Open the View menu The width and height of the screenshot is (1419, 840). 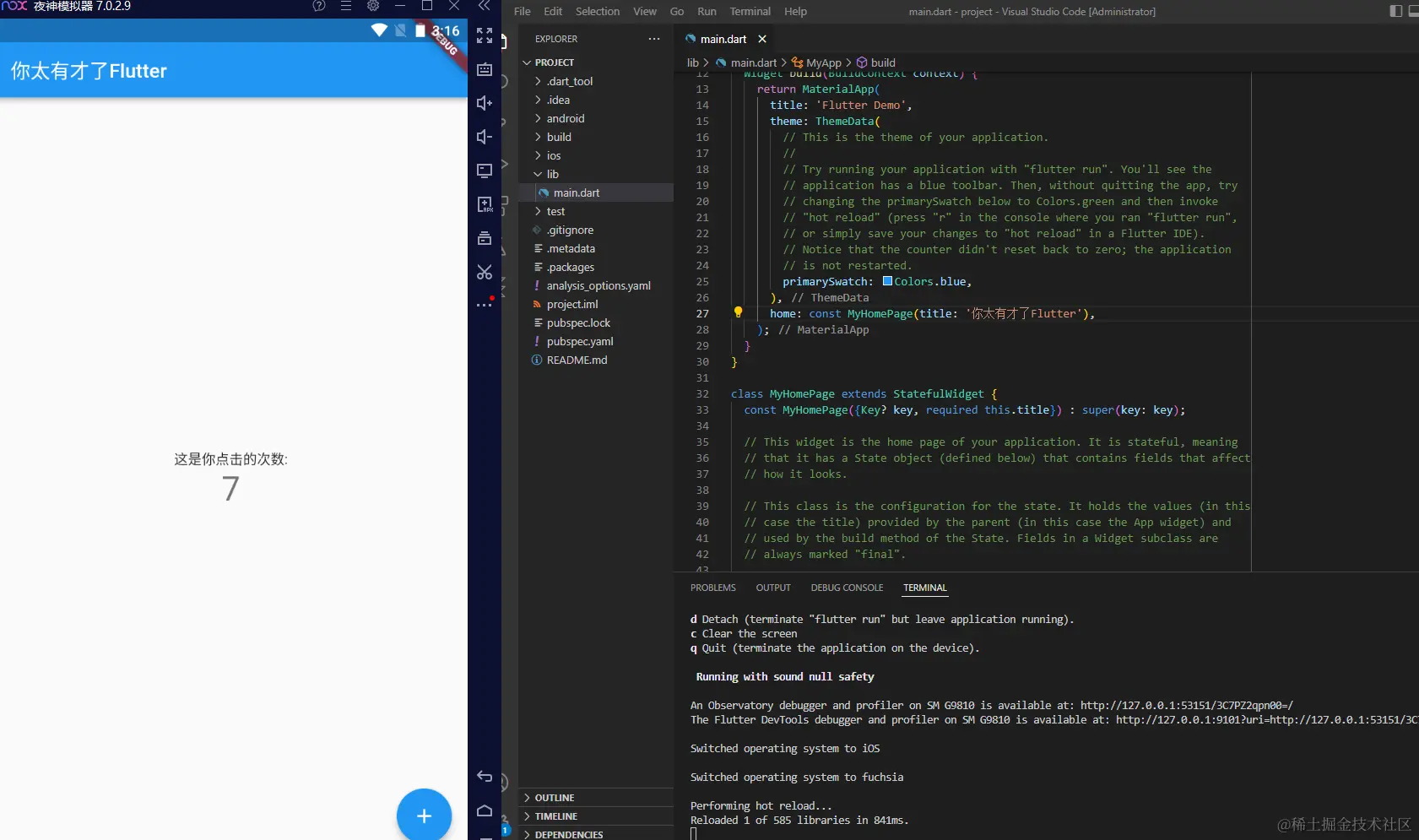pyautogui.click(x=645, y=11)
